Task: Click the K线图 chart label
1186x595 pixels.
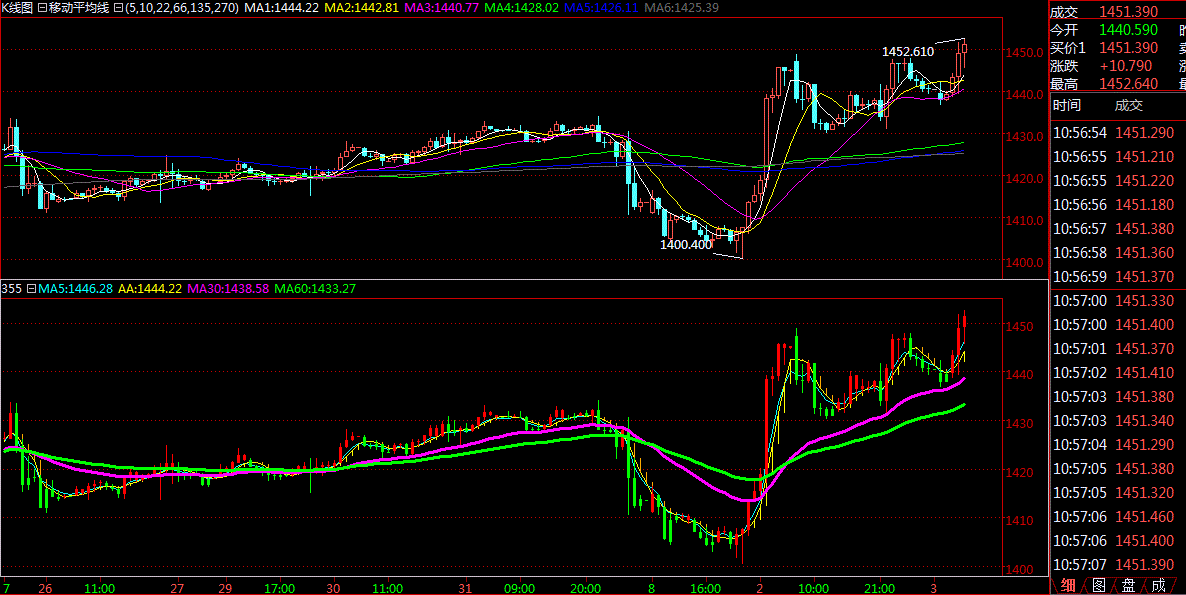Action: (17, 8)
